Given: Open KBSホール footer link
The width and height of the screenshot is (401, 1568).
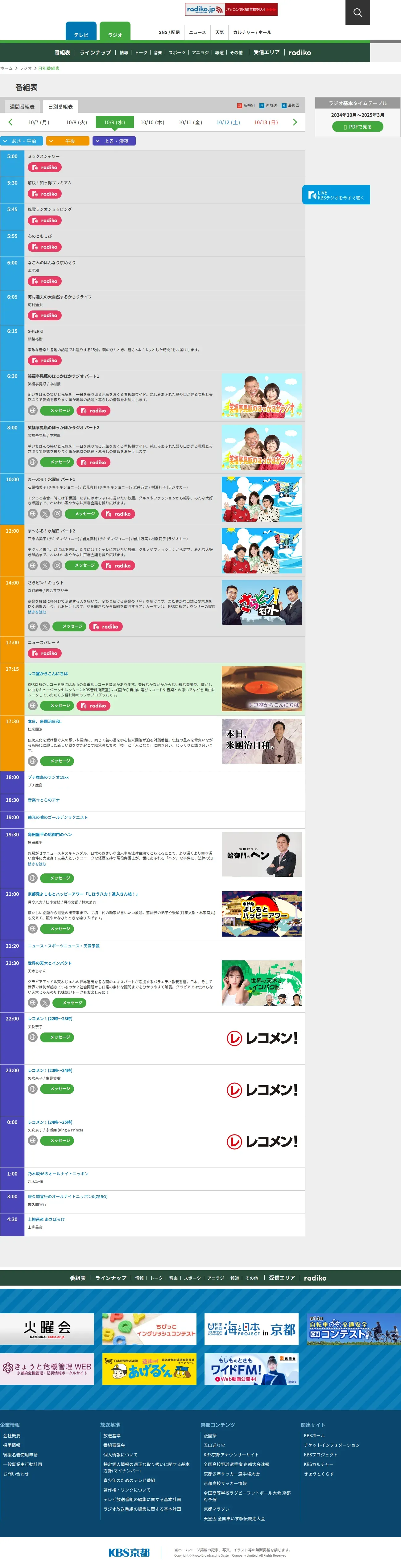Looking at the screenshot, I should point(314,1435).
